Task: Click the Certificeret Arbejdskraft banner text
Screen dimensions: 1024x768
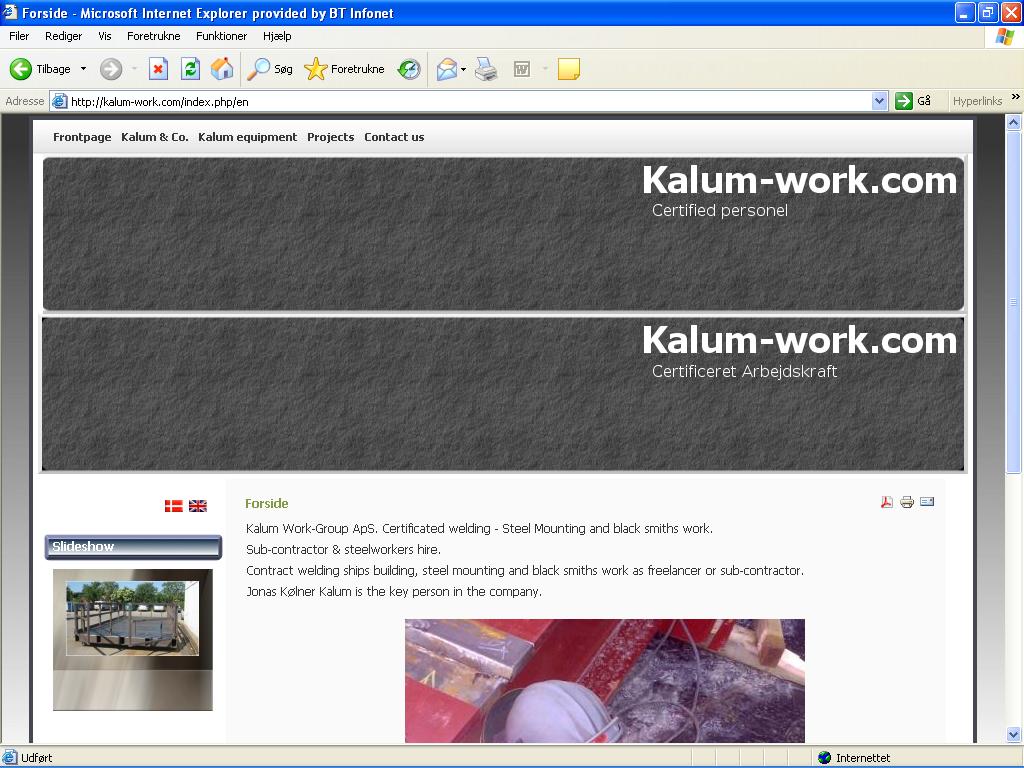Action: tap(744, 372)
